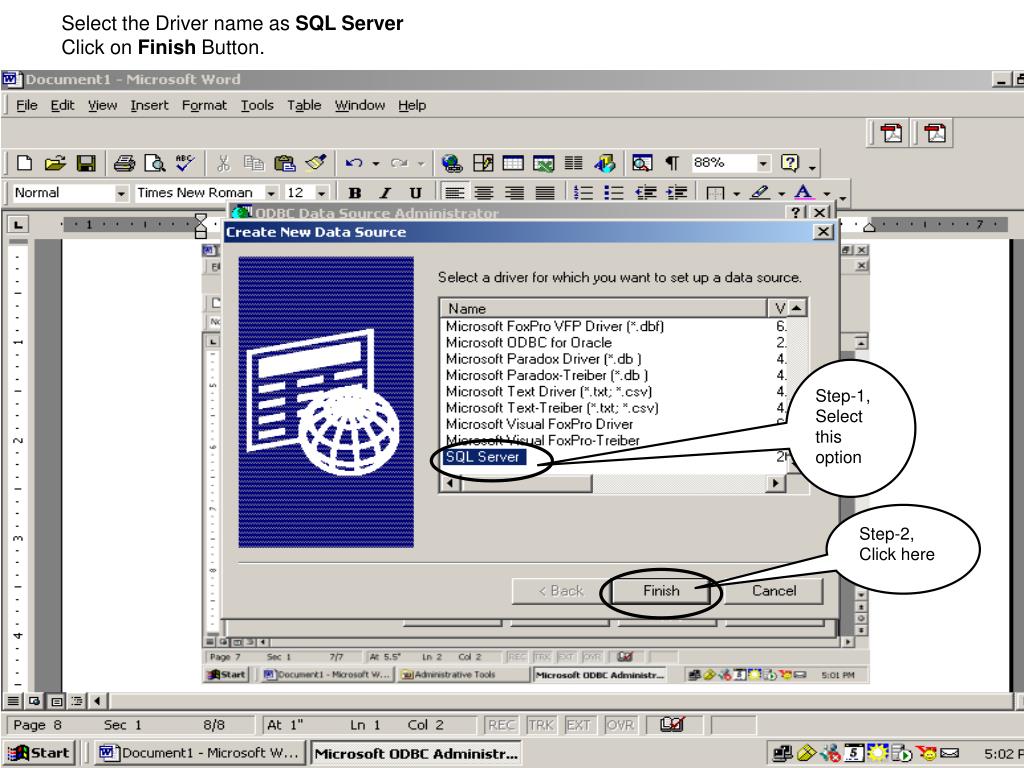Image resolution: width=1024 pixels, height=768 pixels.
Task: Click the Insert Hyperlink globe icon
Action: 451,163
